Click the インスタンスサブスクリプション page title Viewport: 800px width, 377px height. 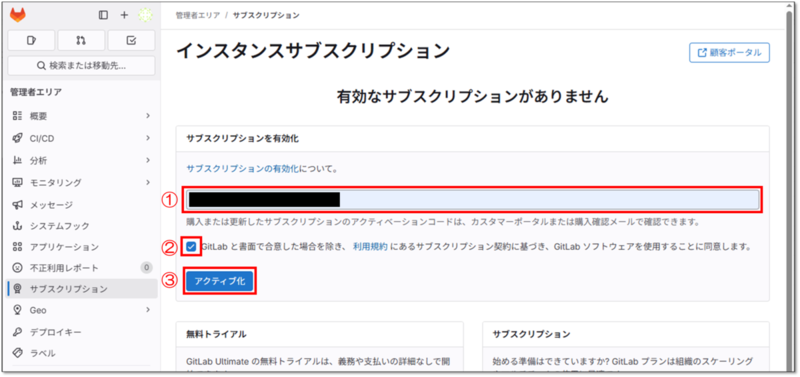[313, 51]
